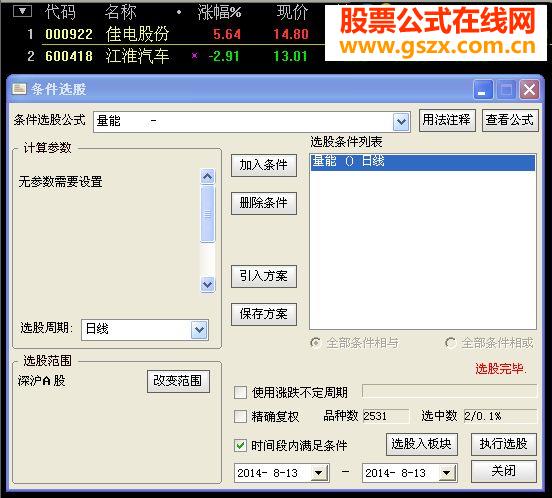Screen dimensions: 552x498
Task: Select 全部条件相与 radio button
Action: click(315, 342)
